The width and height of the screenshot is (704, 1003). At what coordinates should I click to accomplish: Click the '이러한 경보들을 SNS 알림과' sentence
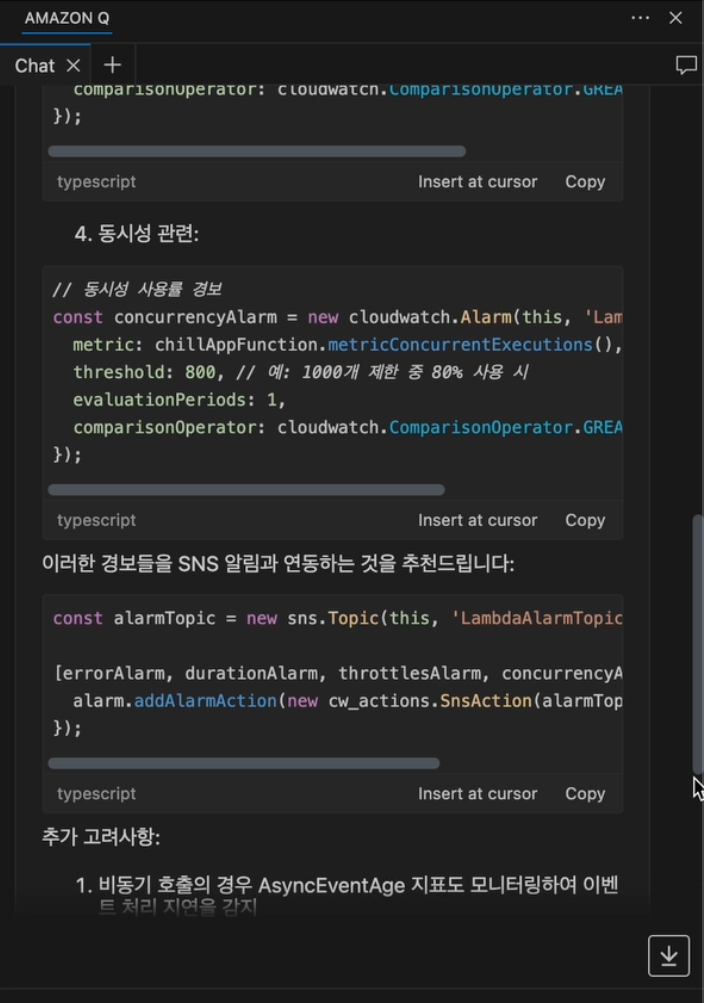tap(278, 564)
